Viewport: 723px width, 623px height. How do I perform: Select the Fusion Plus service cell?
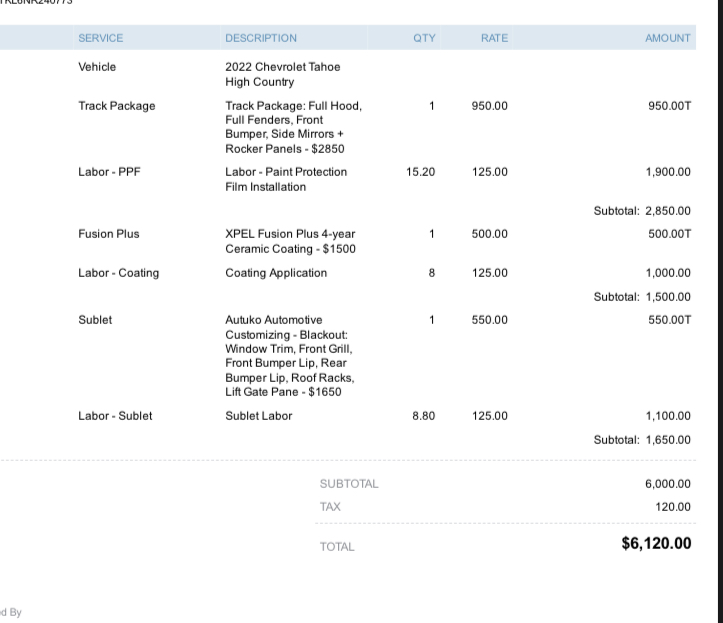tap(109, 234)
